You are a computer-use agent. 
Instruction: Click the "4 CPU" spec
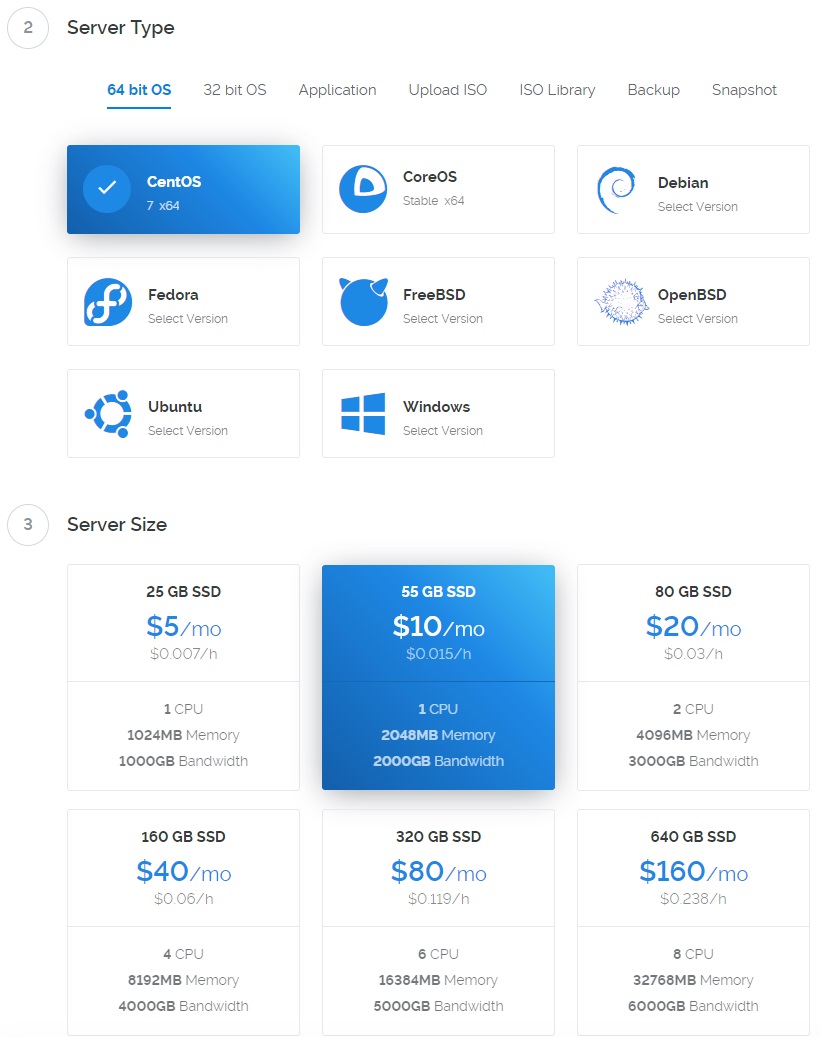tap(183, 954)
